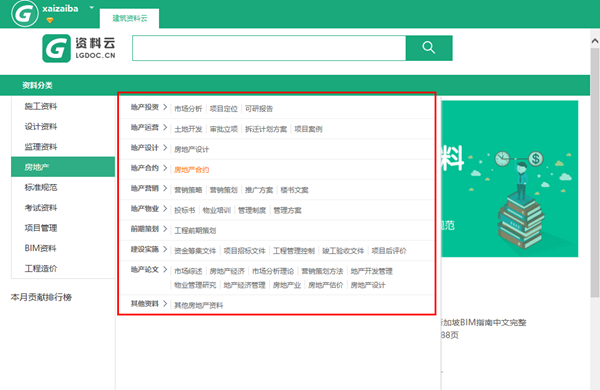Open the orange 房地产合约 link
This screenshot has width=600, height=390.
pyautogui.click(x=192, y=170)
